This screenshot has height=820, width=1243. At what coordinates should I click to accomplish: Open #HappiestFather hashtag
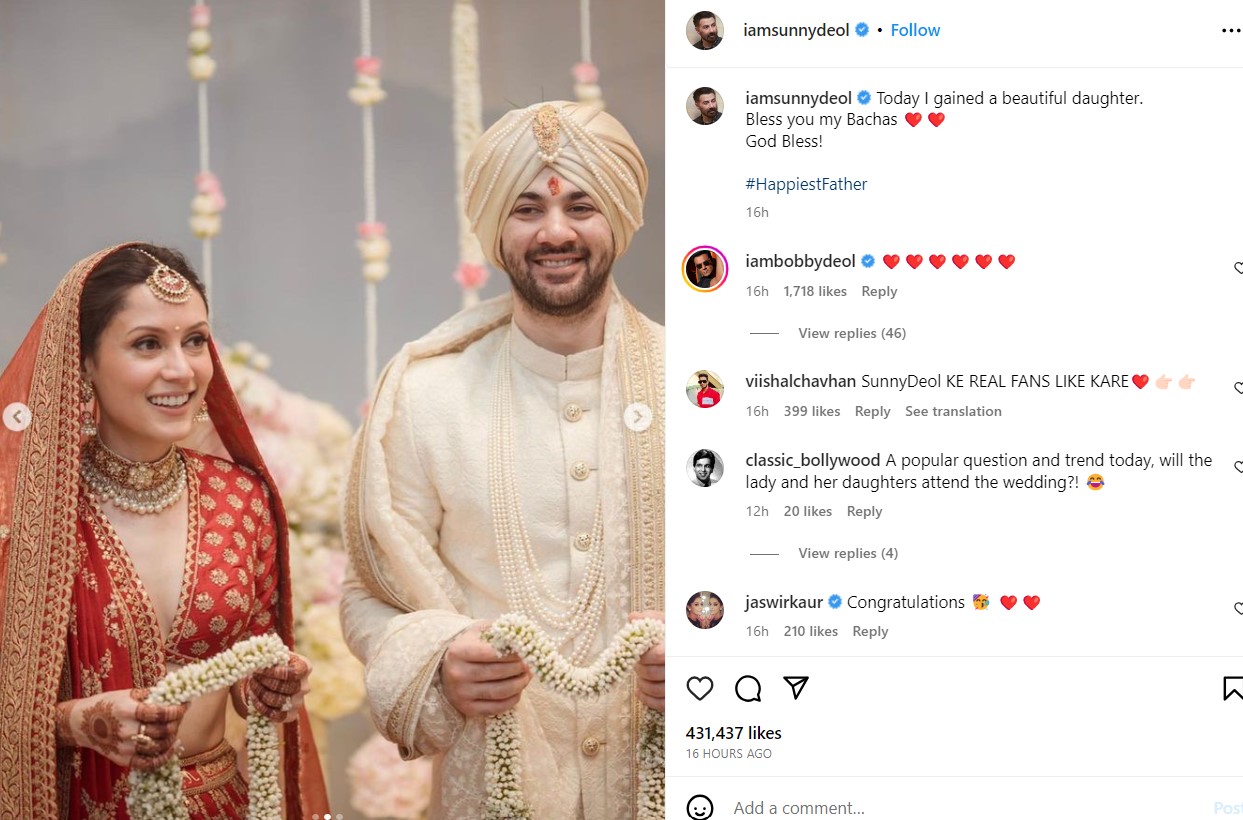point(806,184)
